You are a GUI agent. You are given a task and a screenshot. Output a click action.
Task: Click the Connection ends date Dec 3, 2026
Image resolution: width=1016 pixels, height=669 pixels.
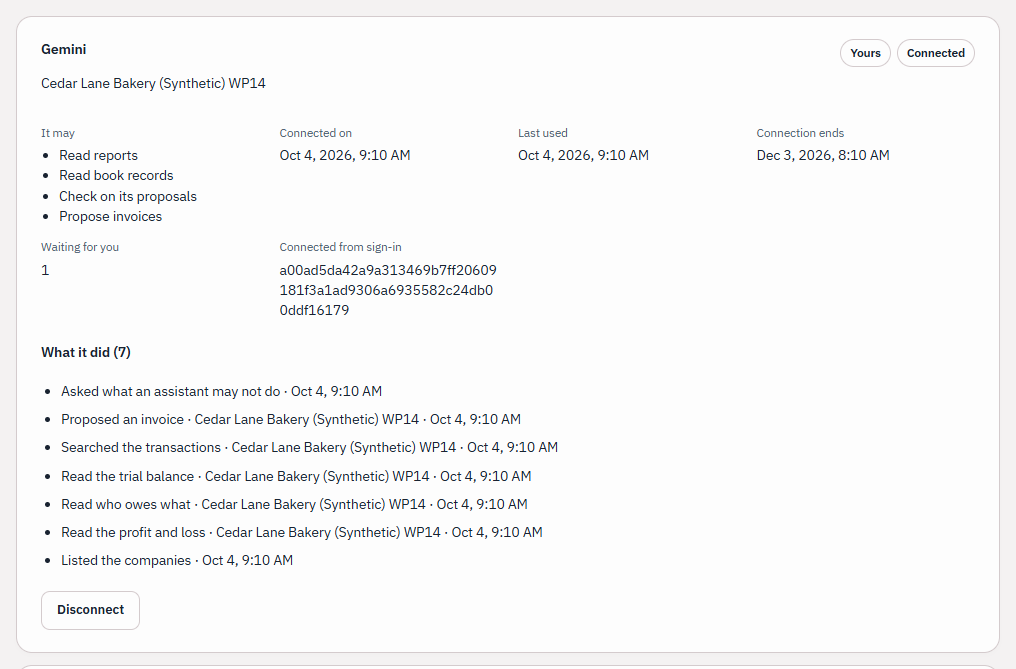tap(823, 155)
